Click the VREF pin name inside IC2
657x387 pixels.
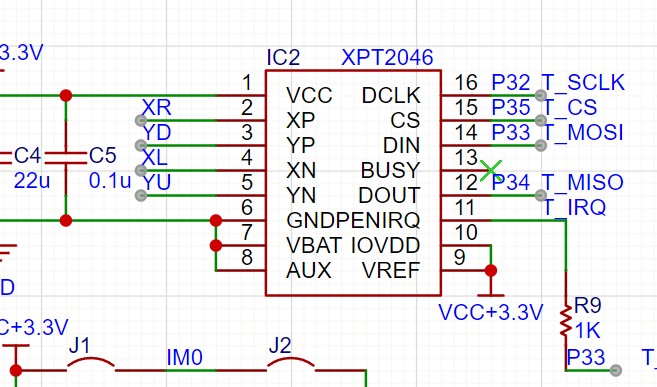391,270
